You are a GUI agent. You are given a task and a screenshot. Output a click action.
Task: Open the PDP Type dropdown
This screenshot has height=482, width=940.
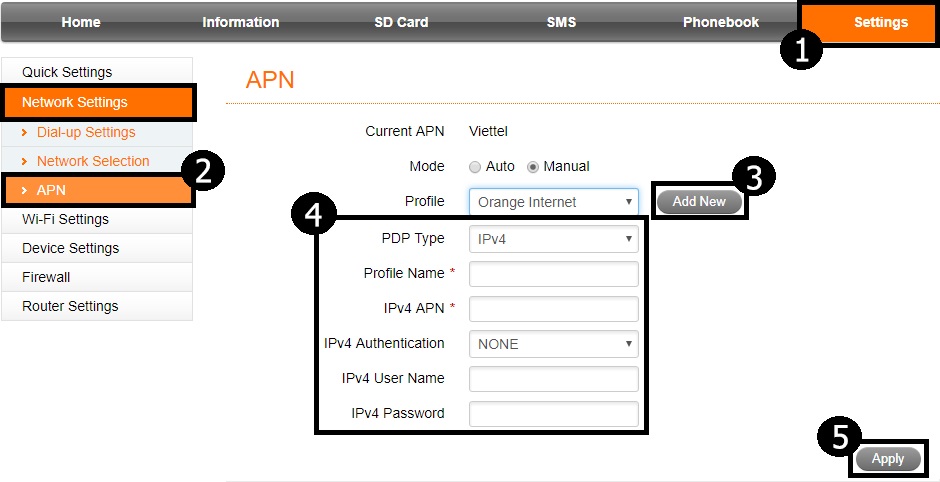point(553,239)
